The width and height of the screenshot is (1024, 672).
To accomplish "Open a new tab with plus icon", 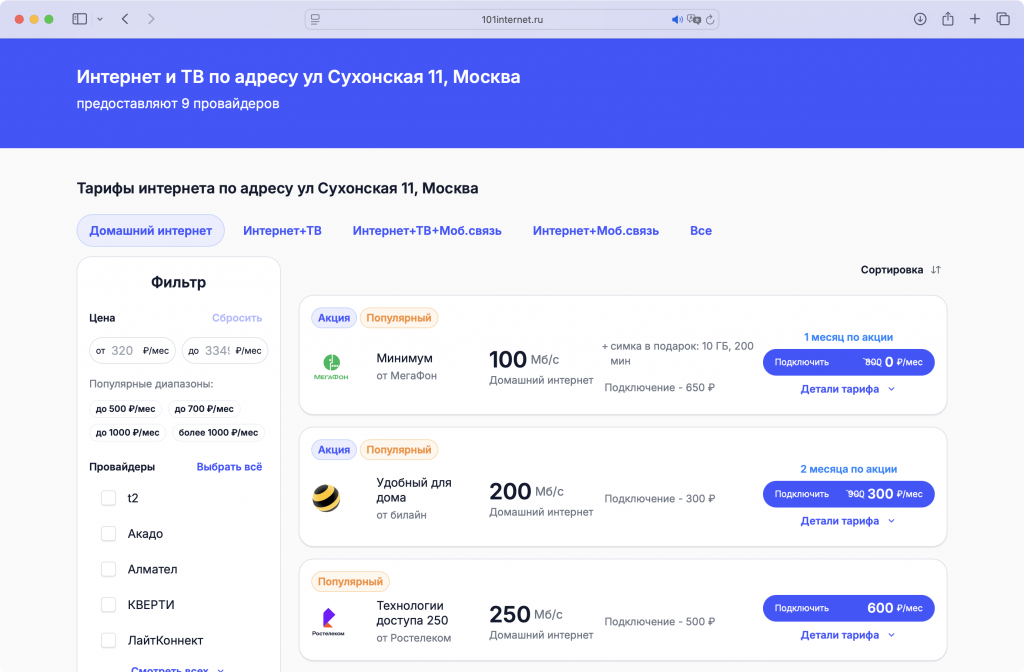I will coord(975,19).
